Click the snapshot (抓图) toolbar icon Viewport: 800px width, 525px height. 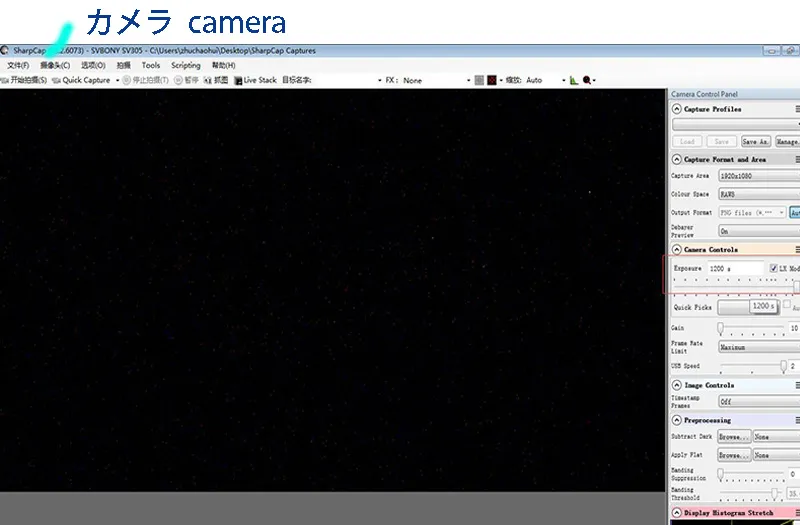[x=208, y=80]
